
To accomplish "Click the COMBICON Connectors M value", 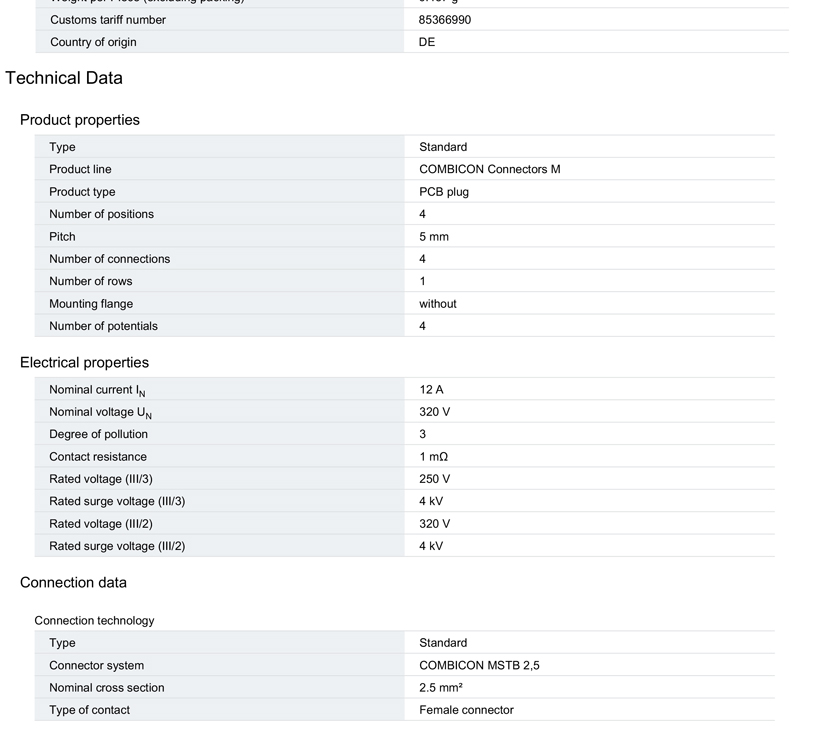I will pos(489,169).
